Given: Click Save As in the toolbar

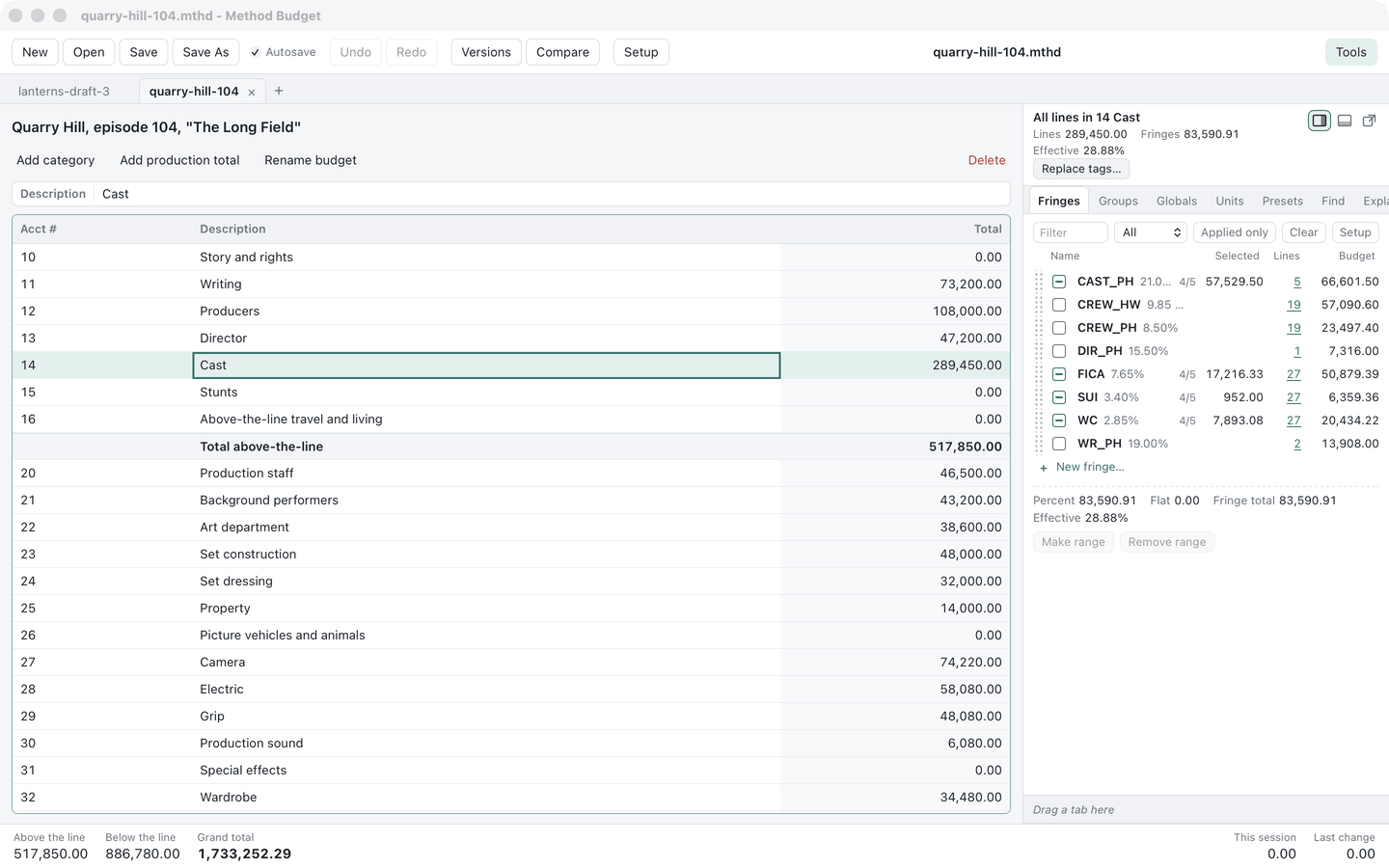Looking at the screenshot, I should pos(205,52).
